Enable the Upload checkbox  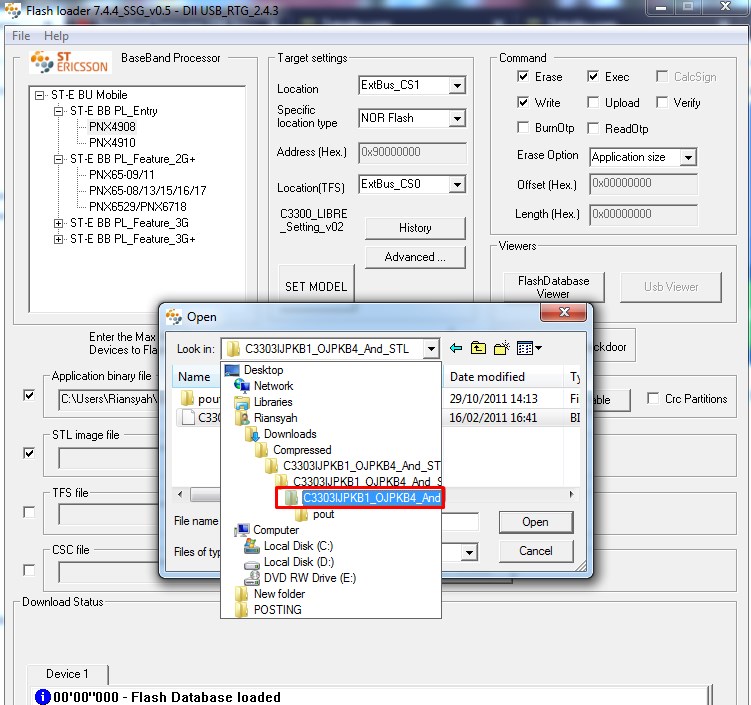(x=593, y=102)
